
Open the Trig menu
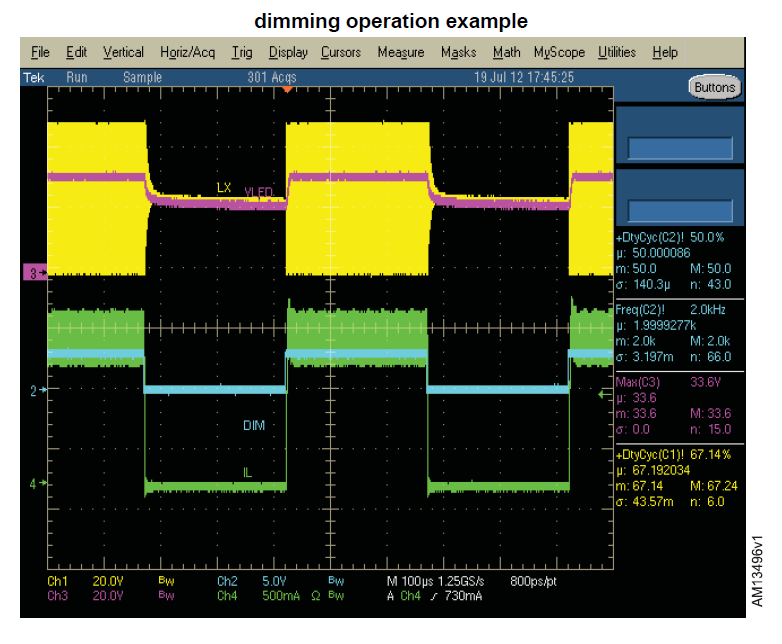(241, 52)
